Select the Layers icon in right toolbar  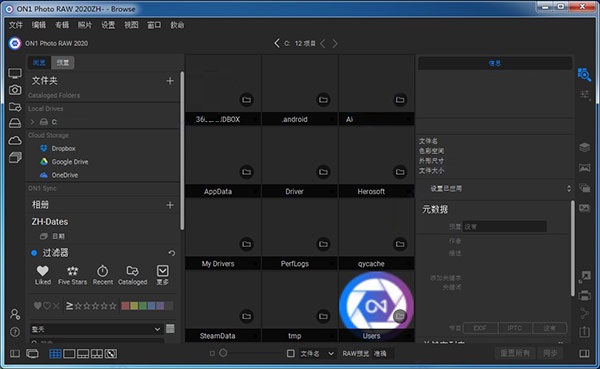pyautogui.click(x=584, y=147)
